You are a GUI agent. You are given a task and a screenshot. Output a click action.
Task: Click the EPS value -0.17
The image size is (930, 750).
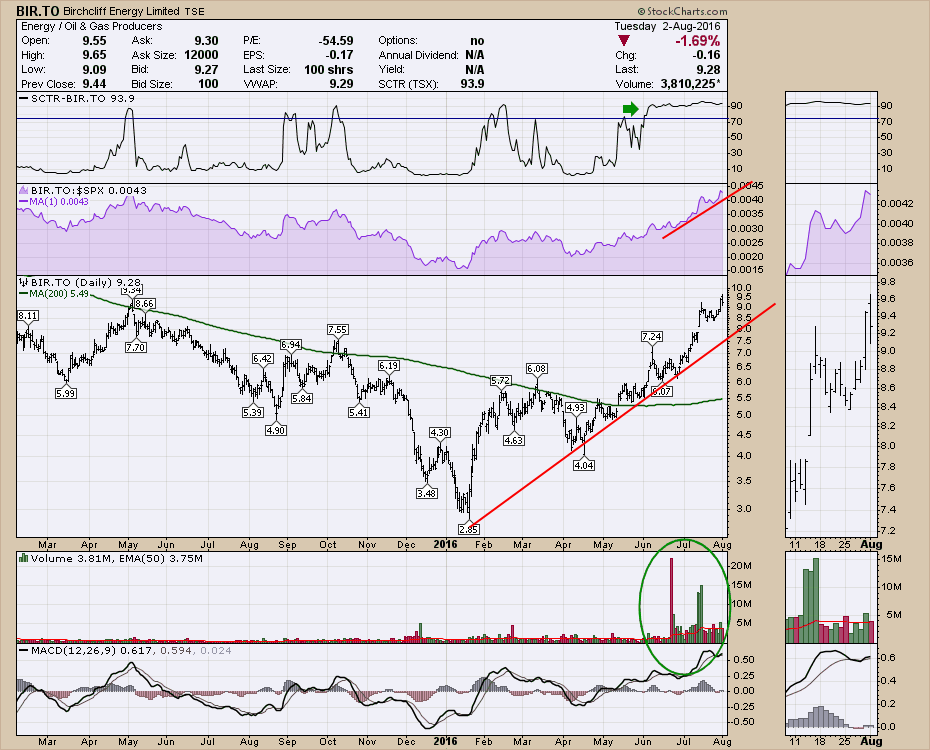click(340, 55)
